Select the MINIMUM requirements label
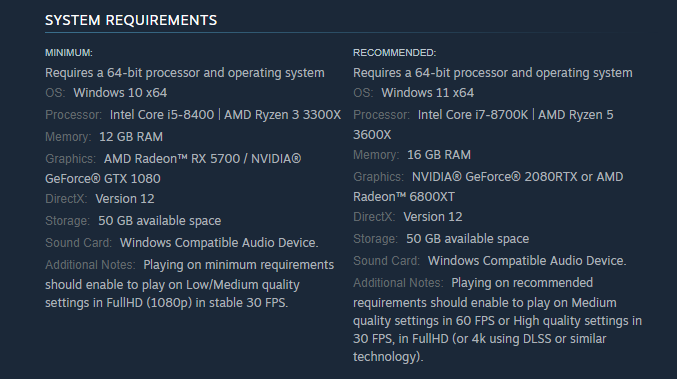Viewport: 677px width, 379px height. (69, 53)
